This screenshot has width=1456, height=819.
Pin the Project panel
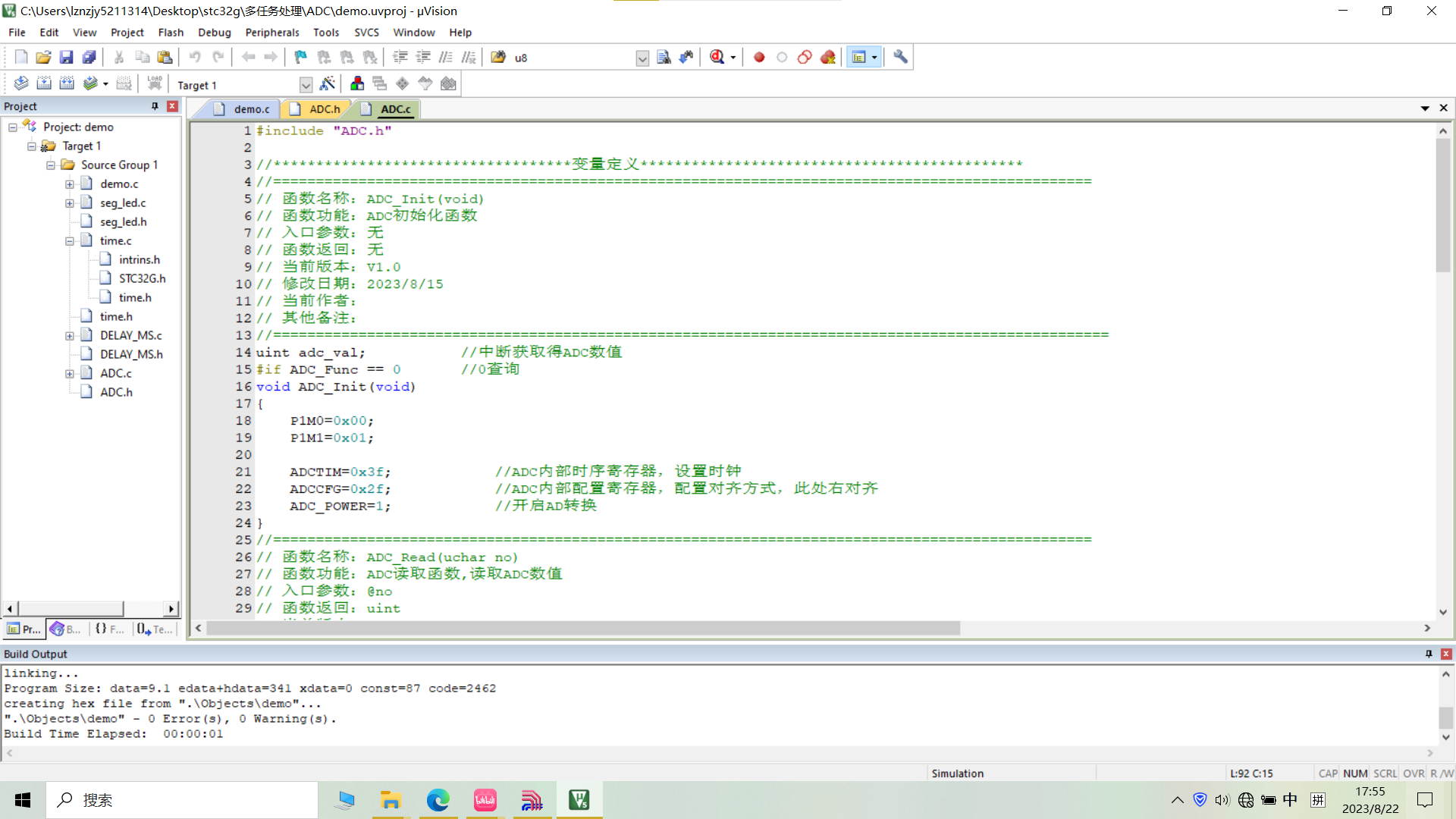coord(155,106)
